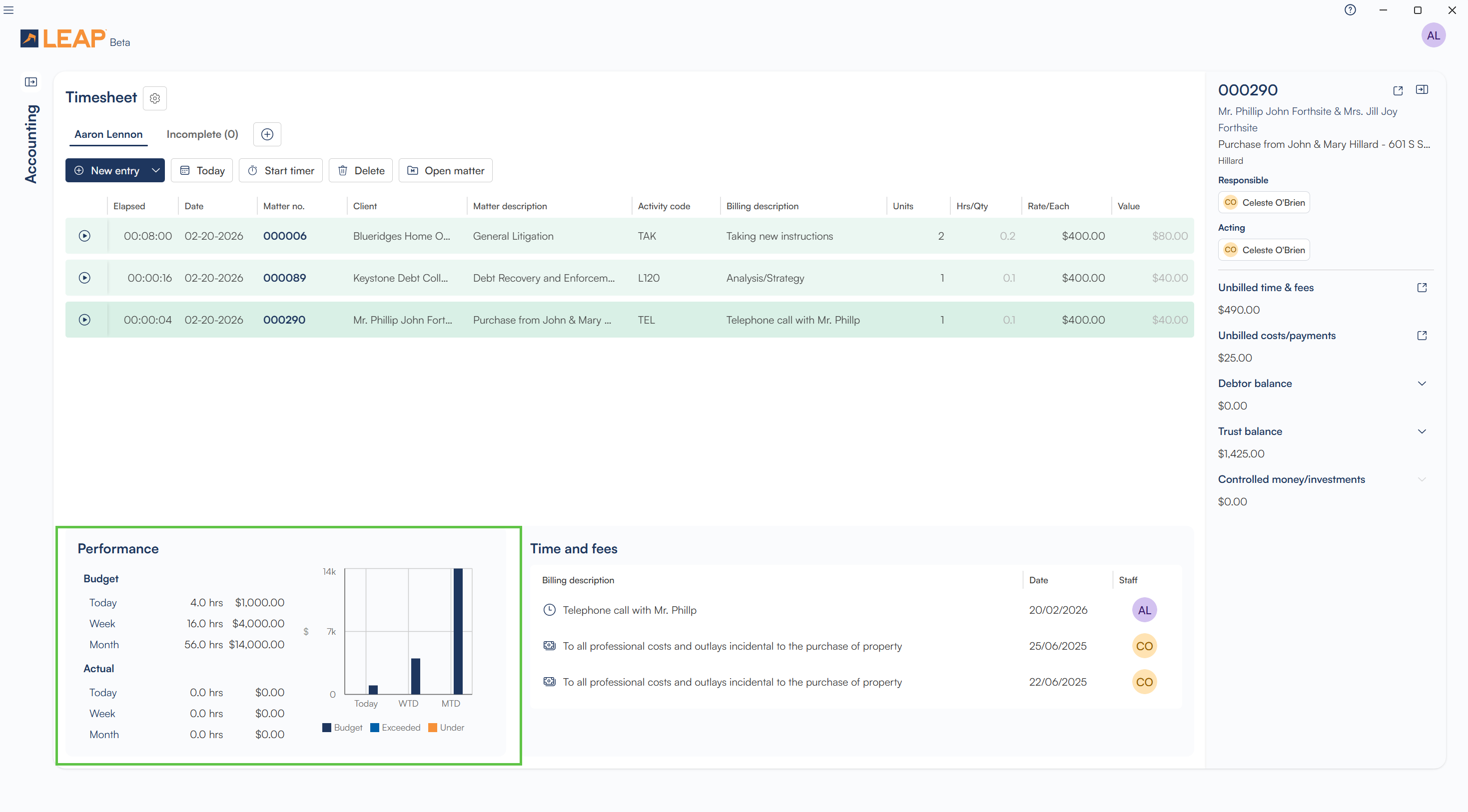The image size is (1468, 812).
Task: Open the hamburger menu at top left
Action: pyautogui.click(x=8, y=10)
